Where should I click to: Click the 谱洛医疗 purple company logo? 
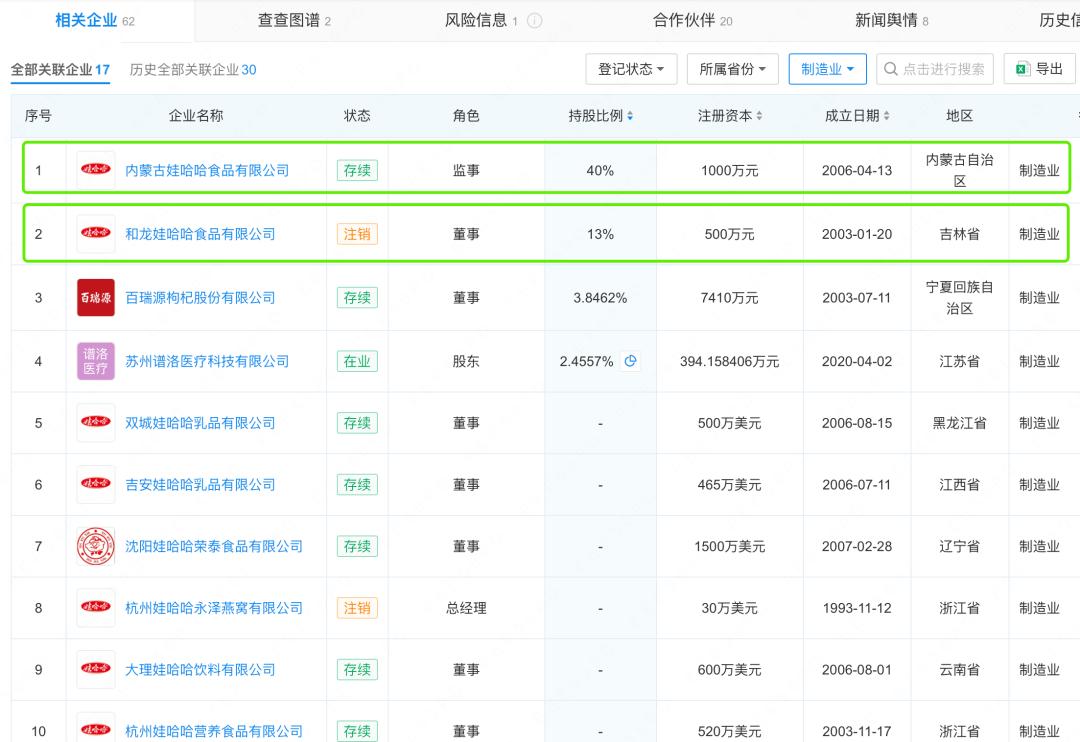[x=96, y=361]
